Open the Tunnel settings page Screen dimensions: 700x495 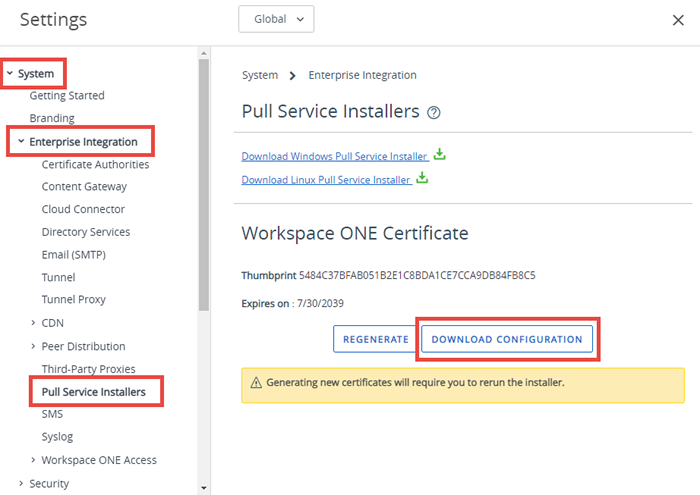click(x=58, y=278)
